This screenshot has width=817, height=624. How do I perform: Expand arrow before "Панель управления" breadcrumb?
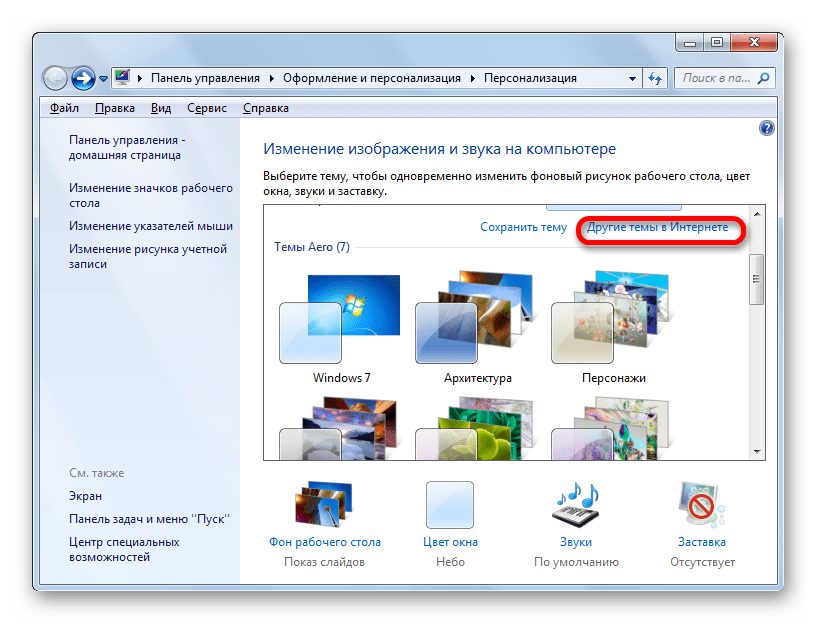click(140, 79)
